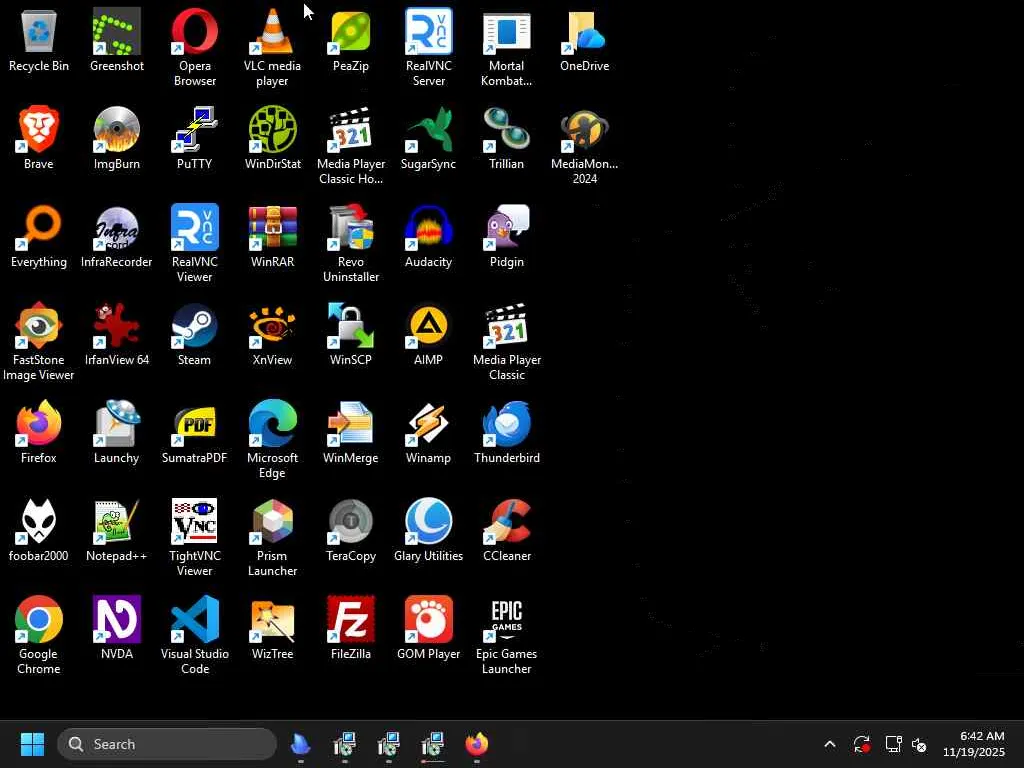Switch to Firefox in the taskbar
The image size is (1024, 768).
pyautogui.click(x=477, y=744)
